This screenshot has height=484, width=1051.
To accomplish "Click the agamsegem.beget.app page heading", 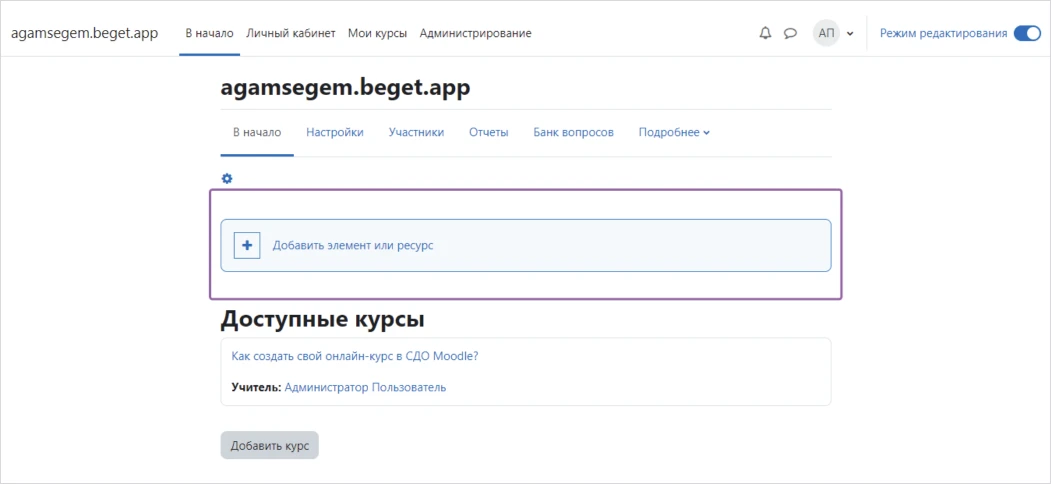I will point(345,88).
